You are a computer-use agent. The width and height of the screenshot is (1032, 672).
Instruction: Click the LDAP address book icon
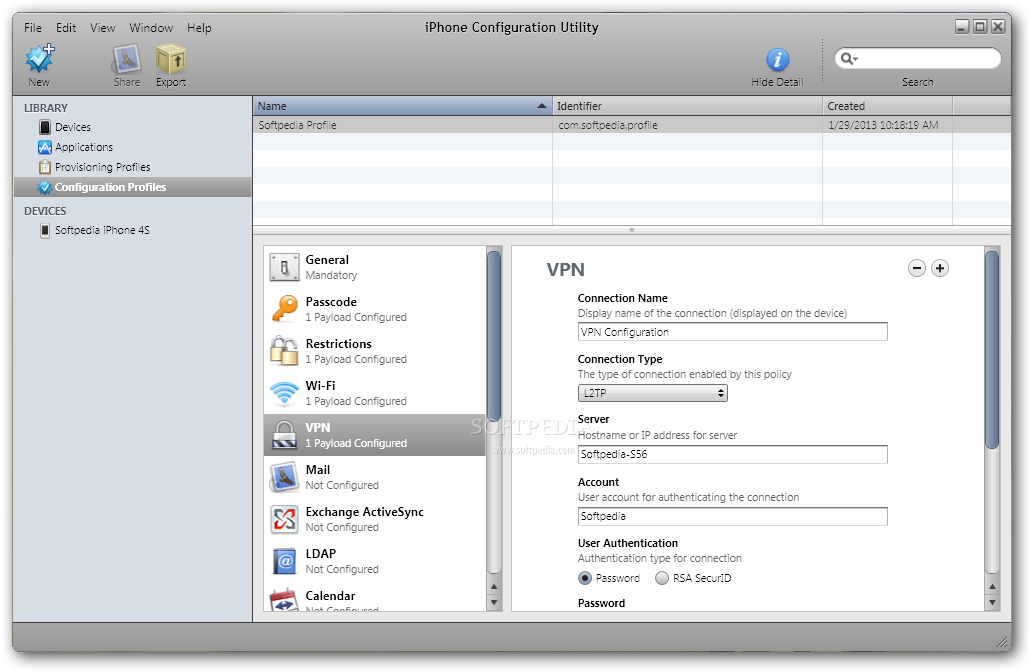click(x=284, y=561)
